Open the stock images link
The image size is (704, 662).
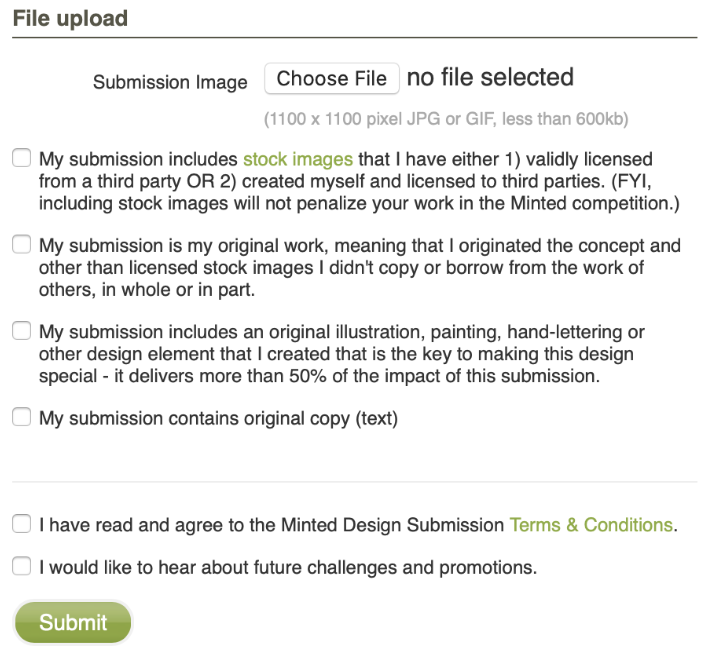(x=298, y=159)
